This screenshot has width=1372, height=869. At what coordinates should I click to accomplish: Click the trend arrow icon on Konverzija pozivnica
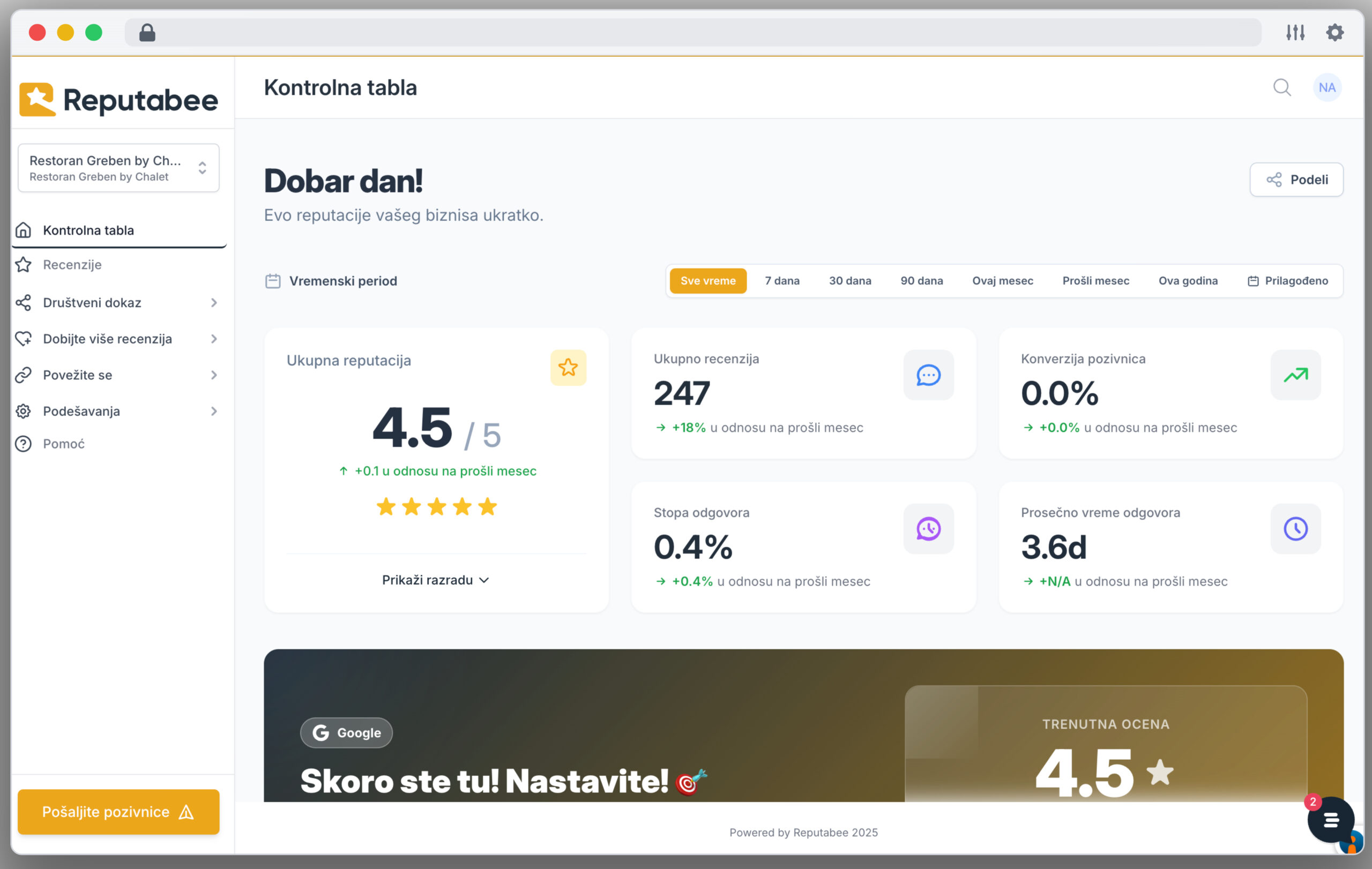tap(1294, 374)
